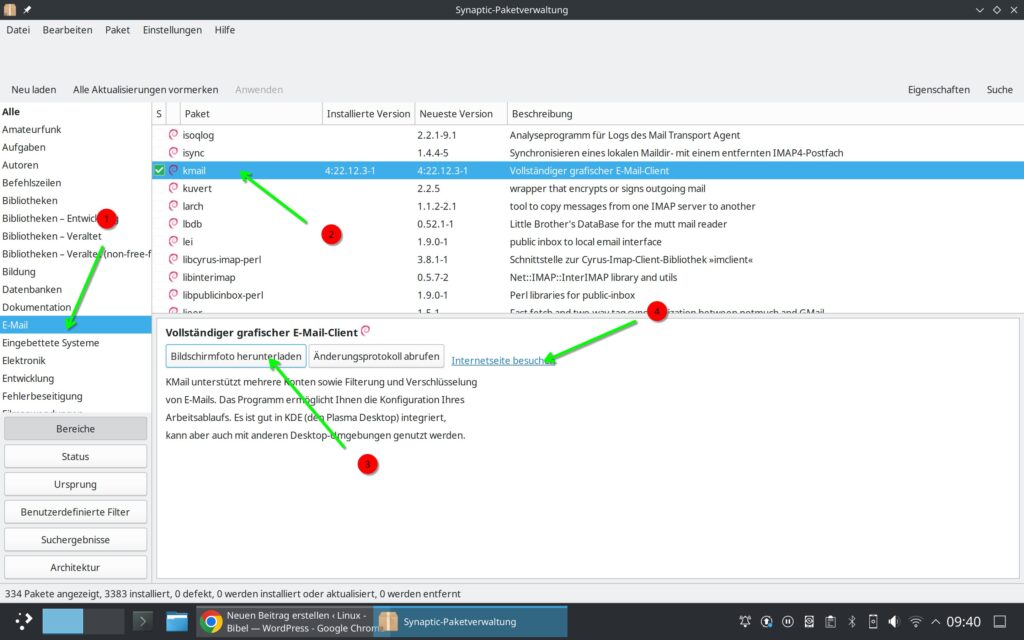The height and width of the screenshot is (640, 1024).
Task: Select the Architektur filter button
Action: [x=75, y=568]
